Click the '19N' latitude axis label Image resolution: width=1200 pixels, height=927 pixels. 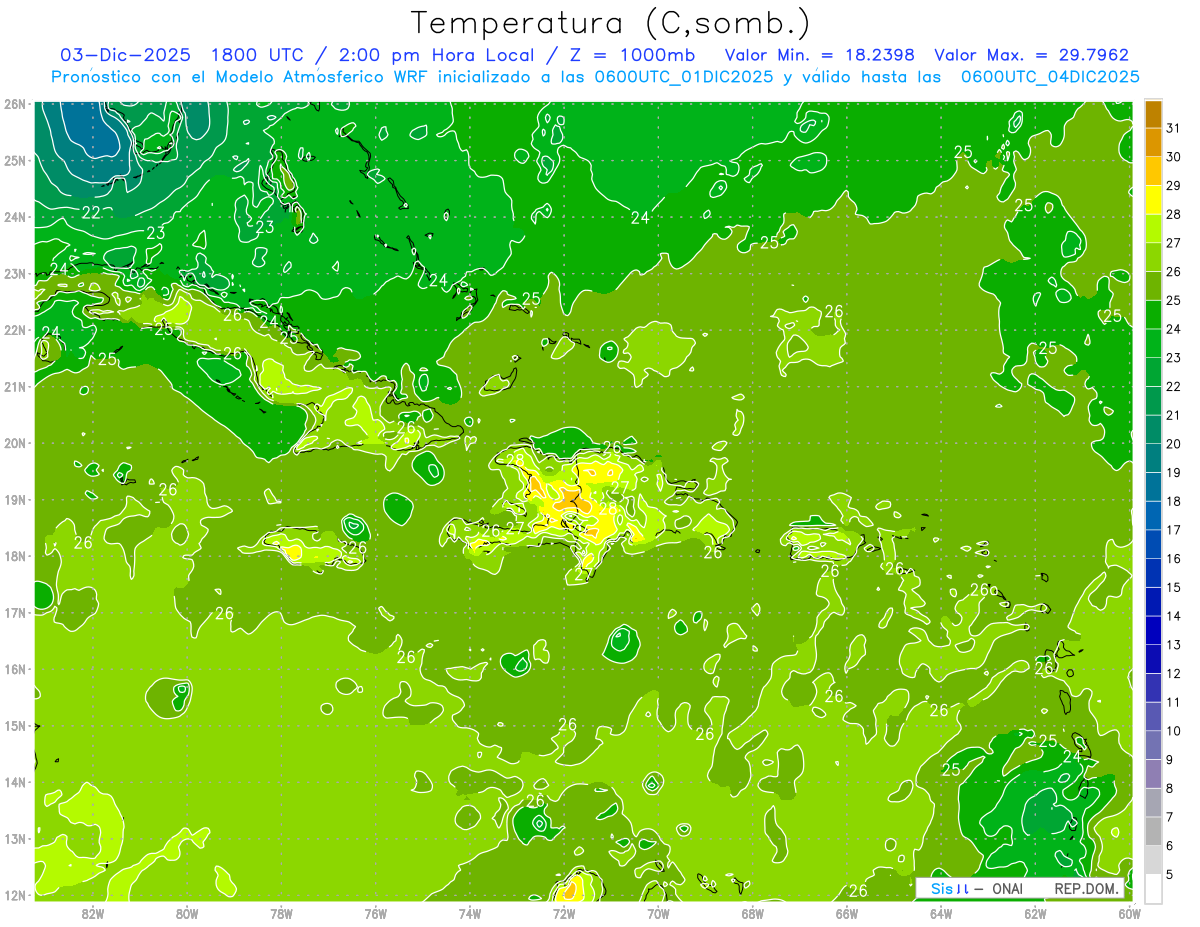click(x=15, y=499)
